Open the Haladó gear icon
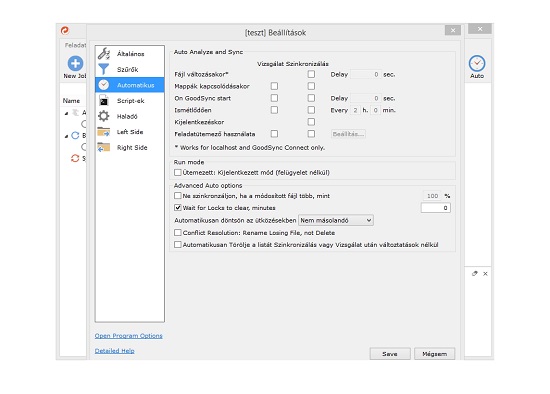 (x=104, y=116)
